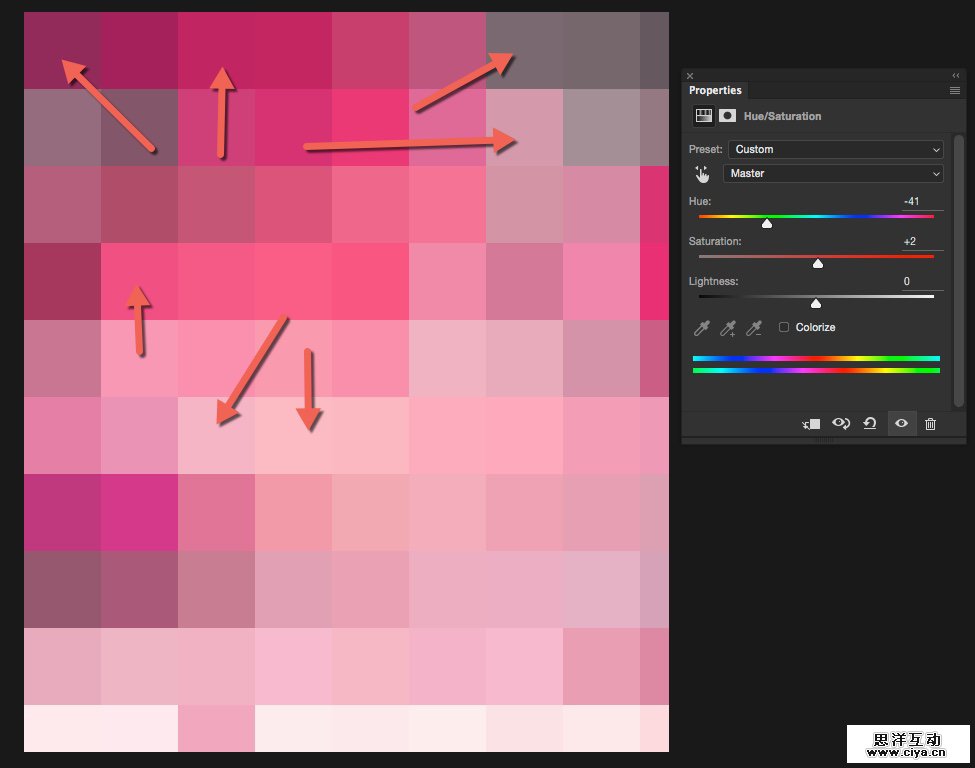Click the Hue slider handle
This screenshot has height=768, width=975.
coord(767,223)
